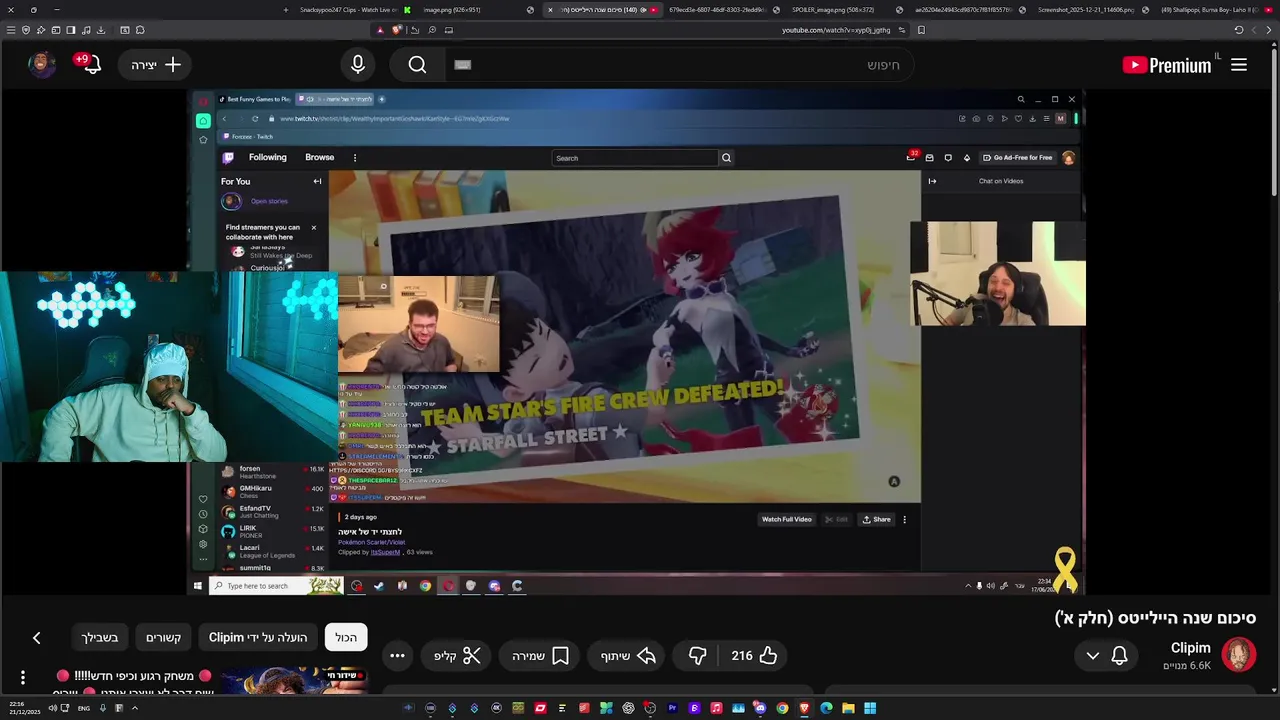
Task: Open the Brave extensions puzzle icon
Action: pos(140,30)
